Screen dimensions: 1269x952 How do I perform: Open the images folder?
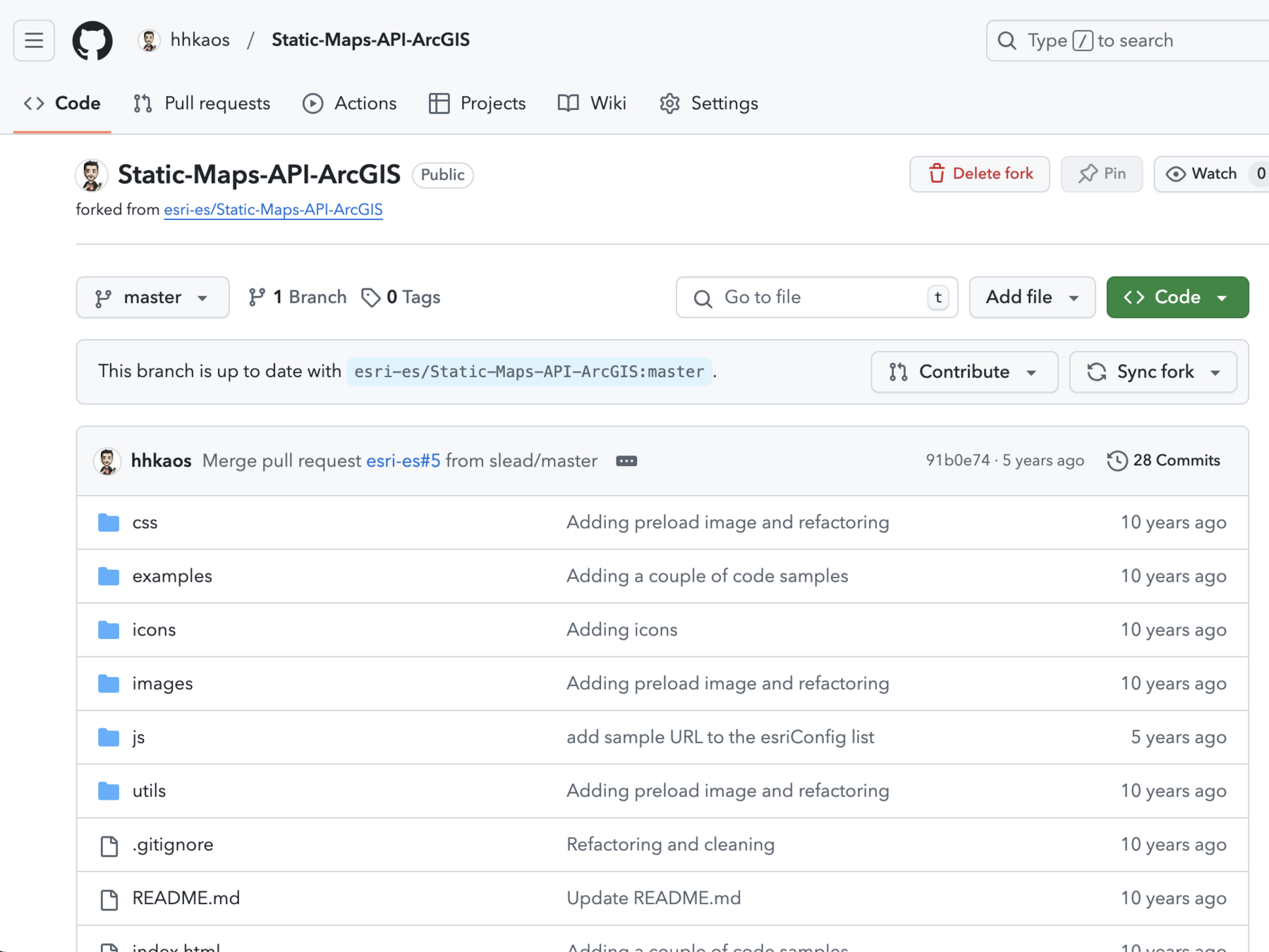(x=162, y=683)
